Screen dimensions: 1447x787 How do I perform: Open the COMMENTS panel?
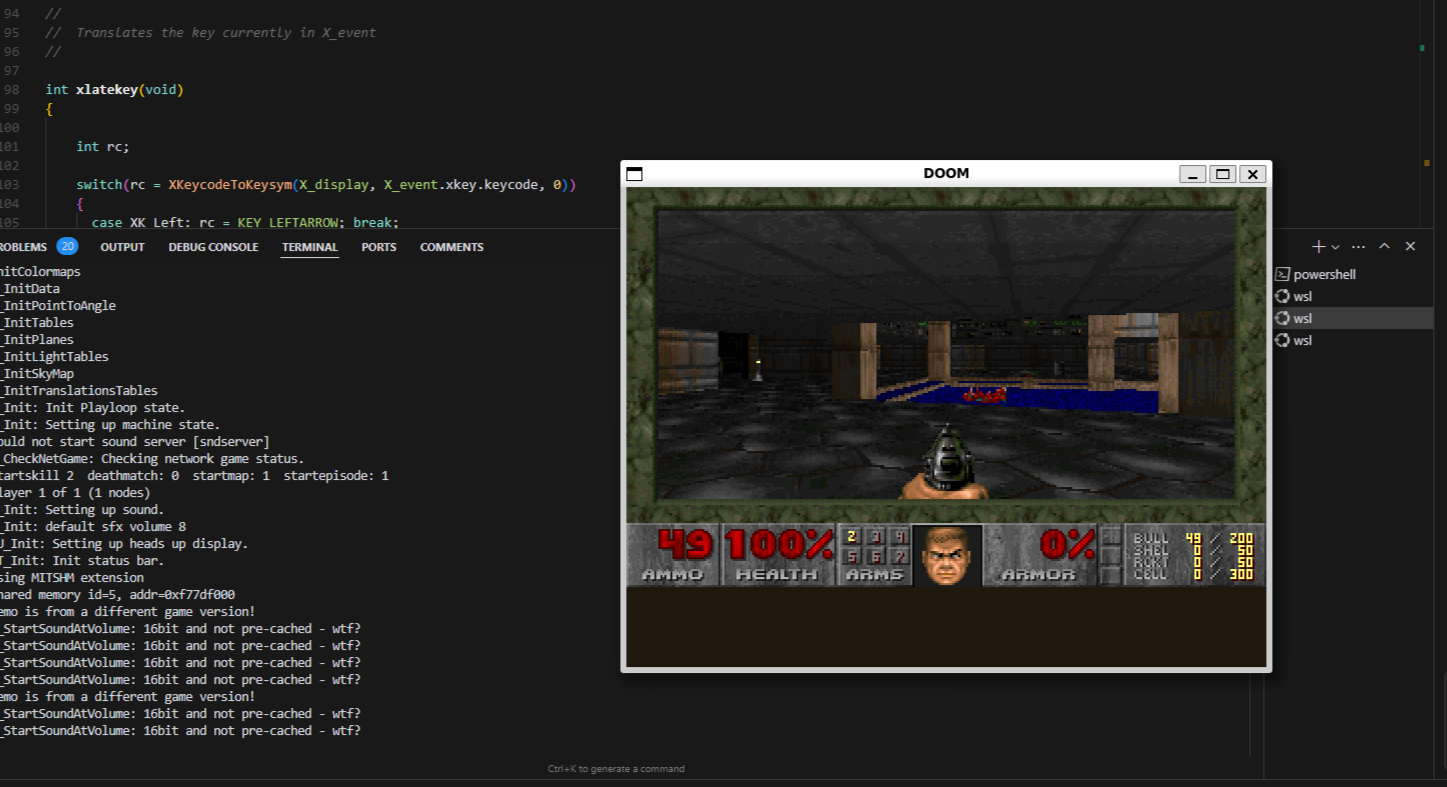click(451, 247)
